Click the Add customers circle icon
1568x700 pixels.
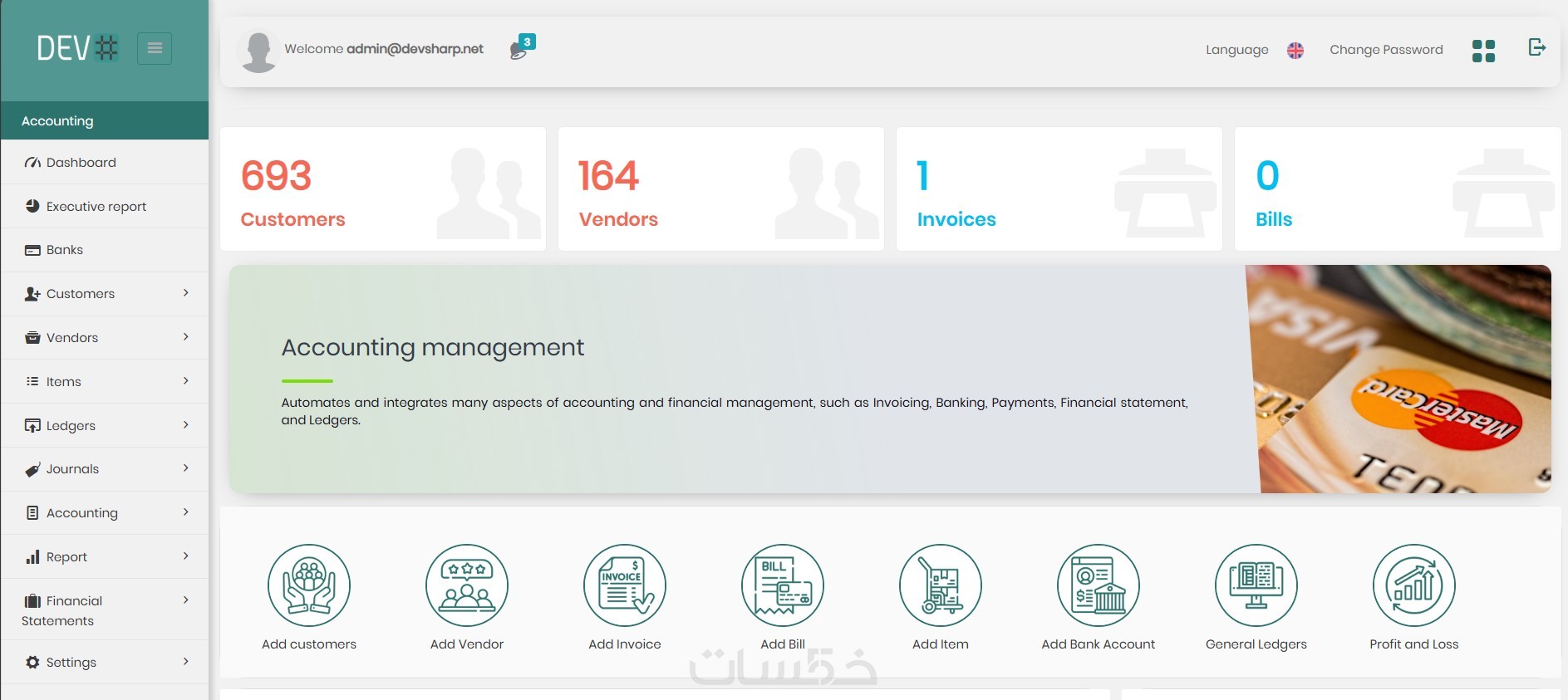[309, 585]
